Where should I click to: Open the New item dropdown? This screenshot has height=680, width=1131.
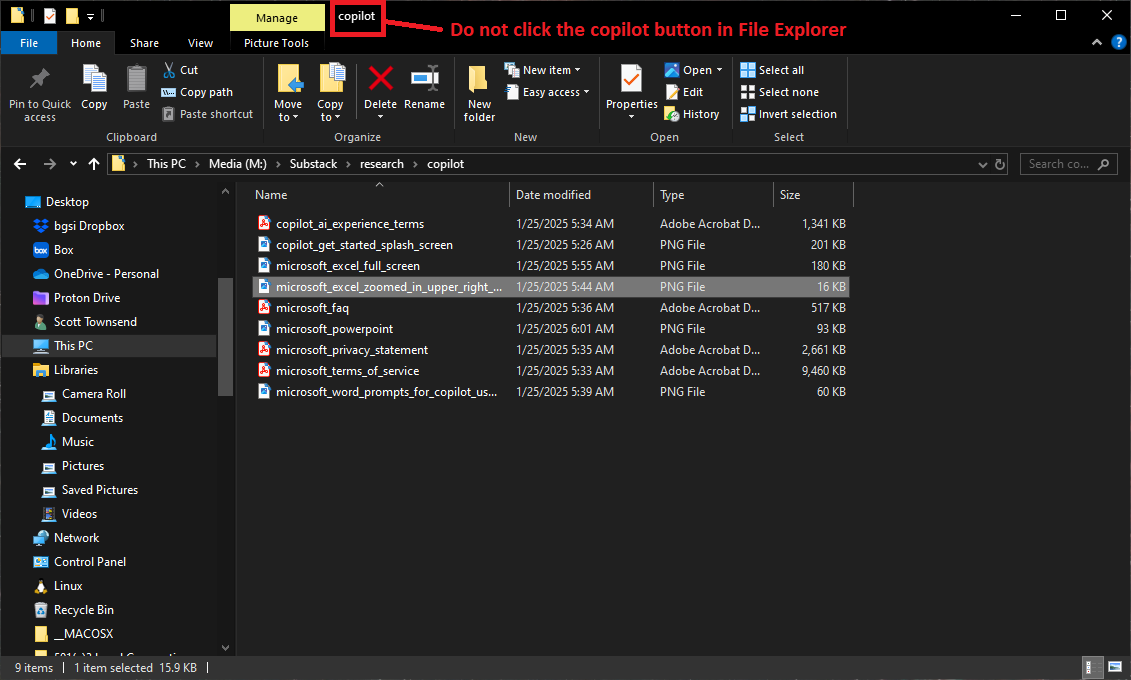click(x=542, y=70)
